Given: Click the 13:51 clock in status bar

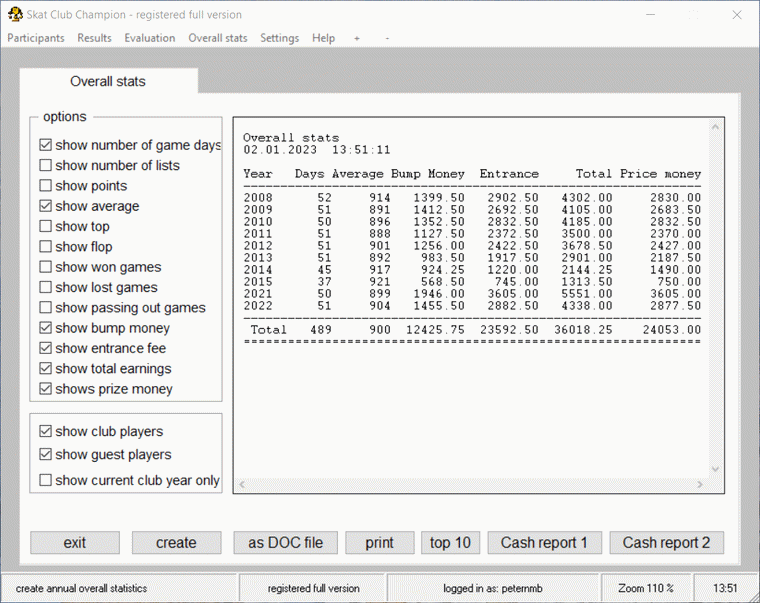Looking at the screenshot, I should (725, 588).
